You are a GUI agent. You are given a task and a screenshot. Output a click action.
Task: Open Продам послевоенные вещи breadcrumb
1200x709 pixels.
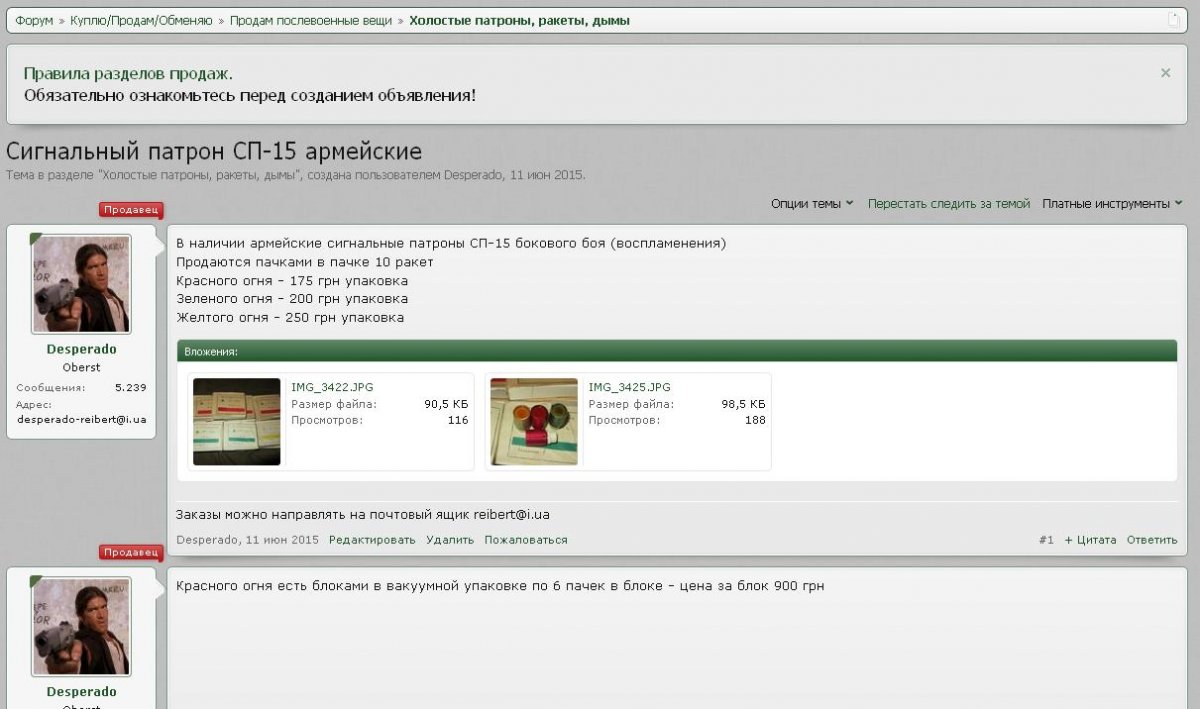tap(311, 20)
